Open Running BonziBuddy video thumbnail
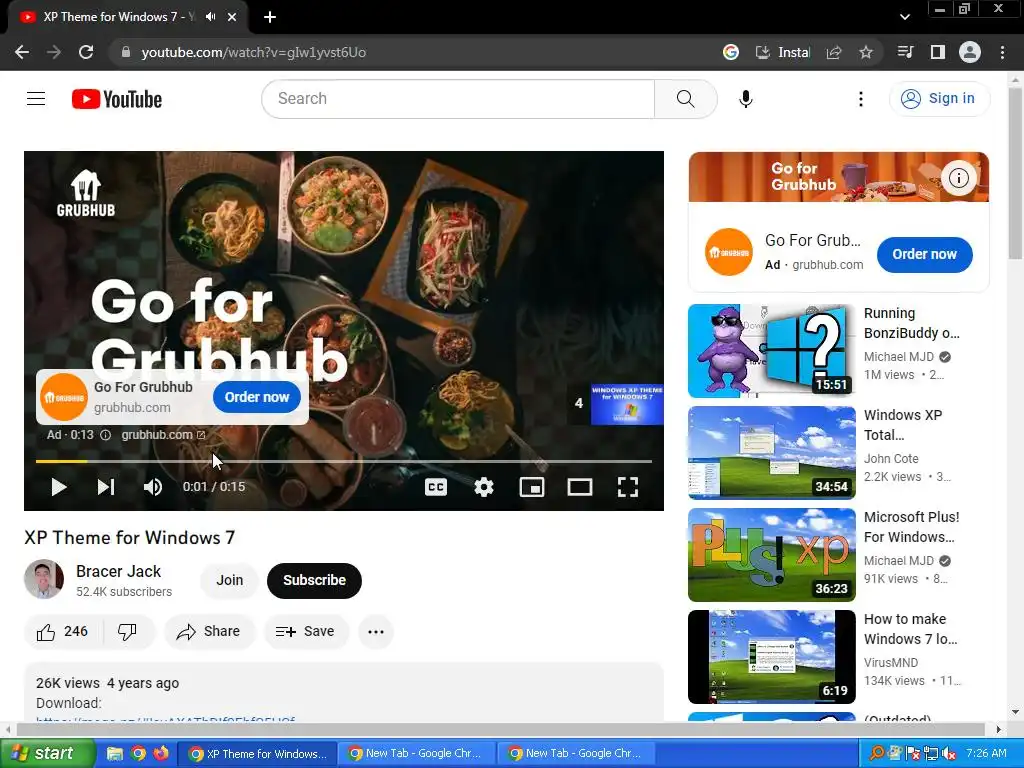The width and height of the screenshot is (1024, 768). click(771, 351)
